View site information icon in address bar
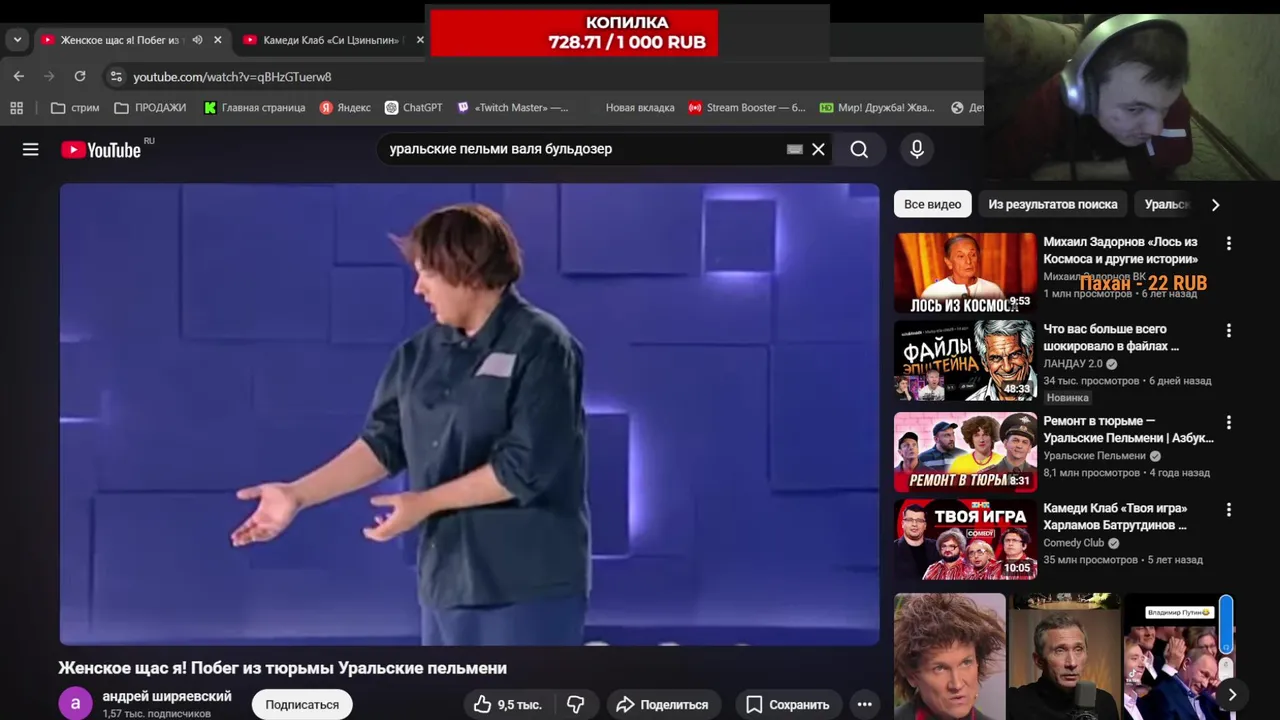Screen dimensions: 1280x720 pyautogui.click(x=116, y=76)
